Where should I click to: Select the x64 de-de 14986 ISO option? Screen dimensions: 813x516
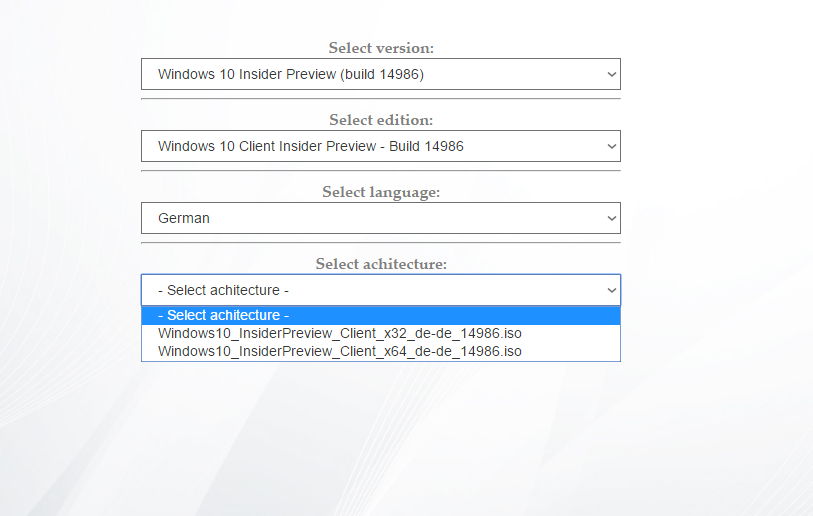coord(381,352)
